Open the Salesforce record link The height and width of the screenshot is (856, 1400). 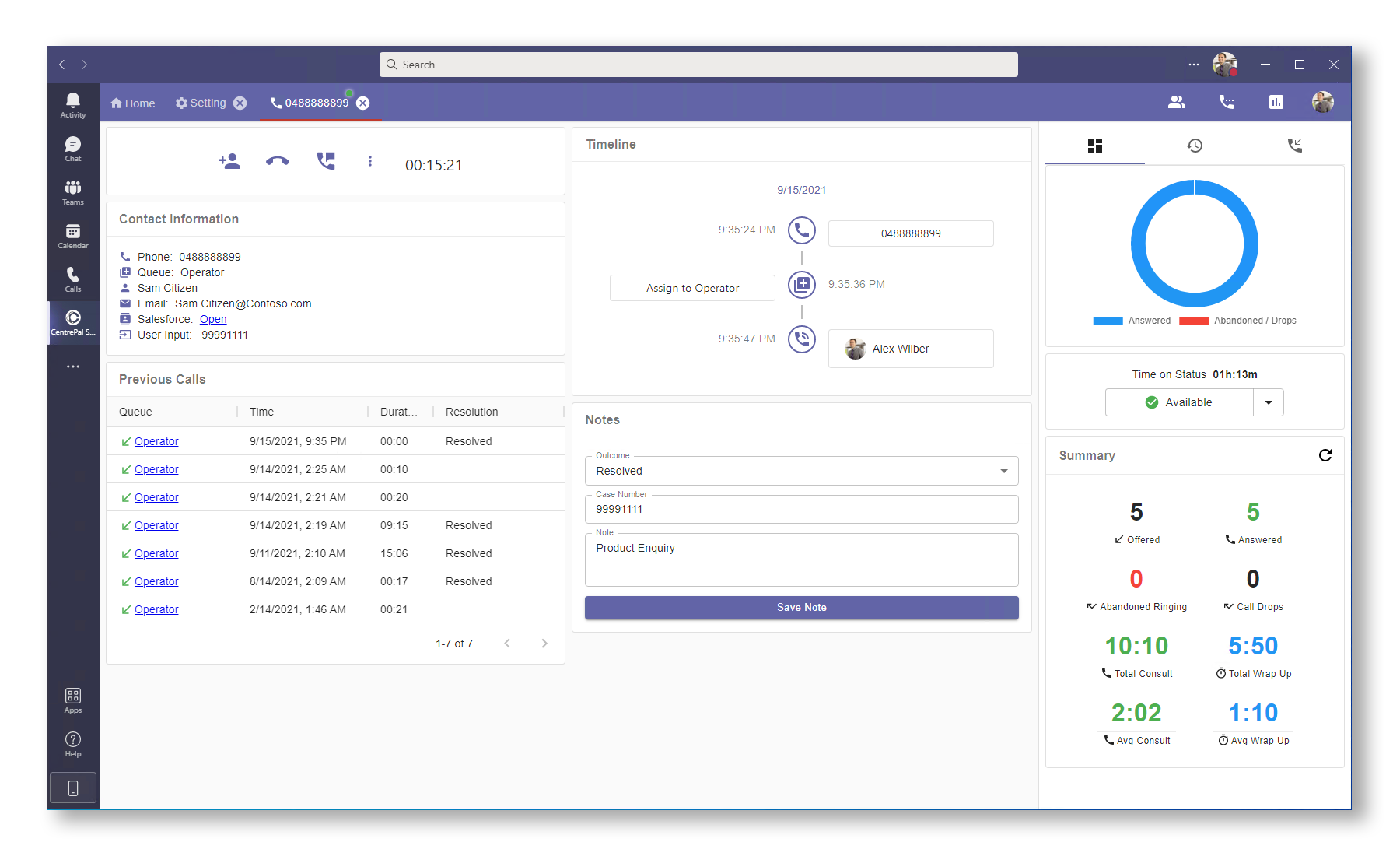click(213, 319)
